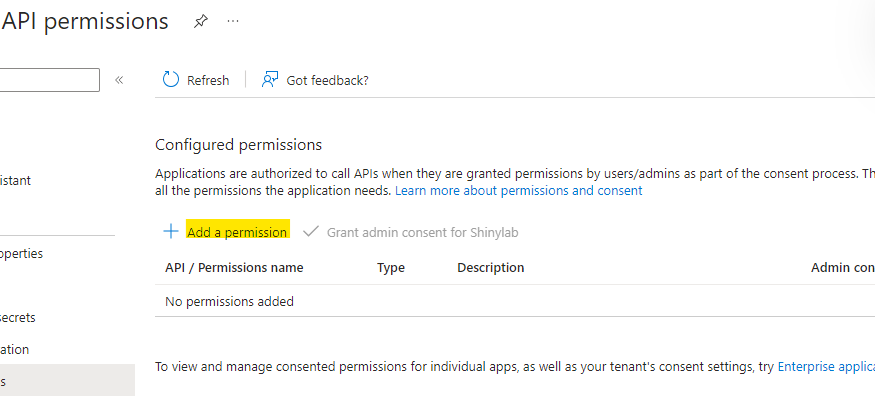This screenshot has height=403, width=875.
Task: Open the Token configuration sidebar item
Action: click(15, 350)
